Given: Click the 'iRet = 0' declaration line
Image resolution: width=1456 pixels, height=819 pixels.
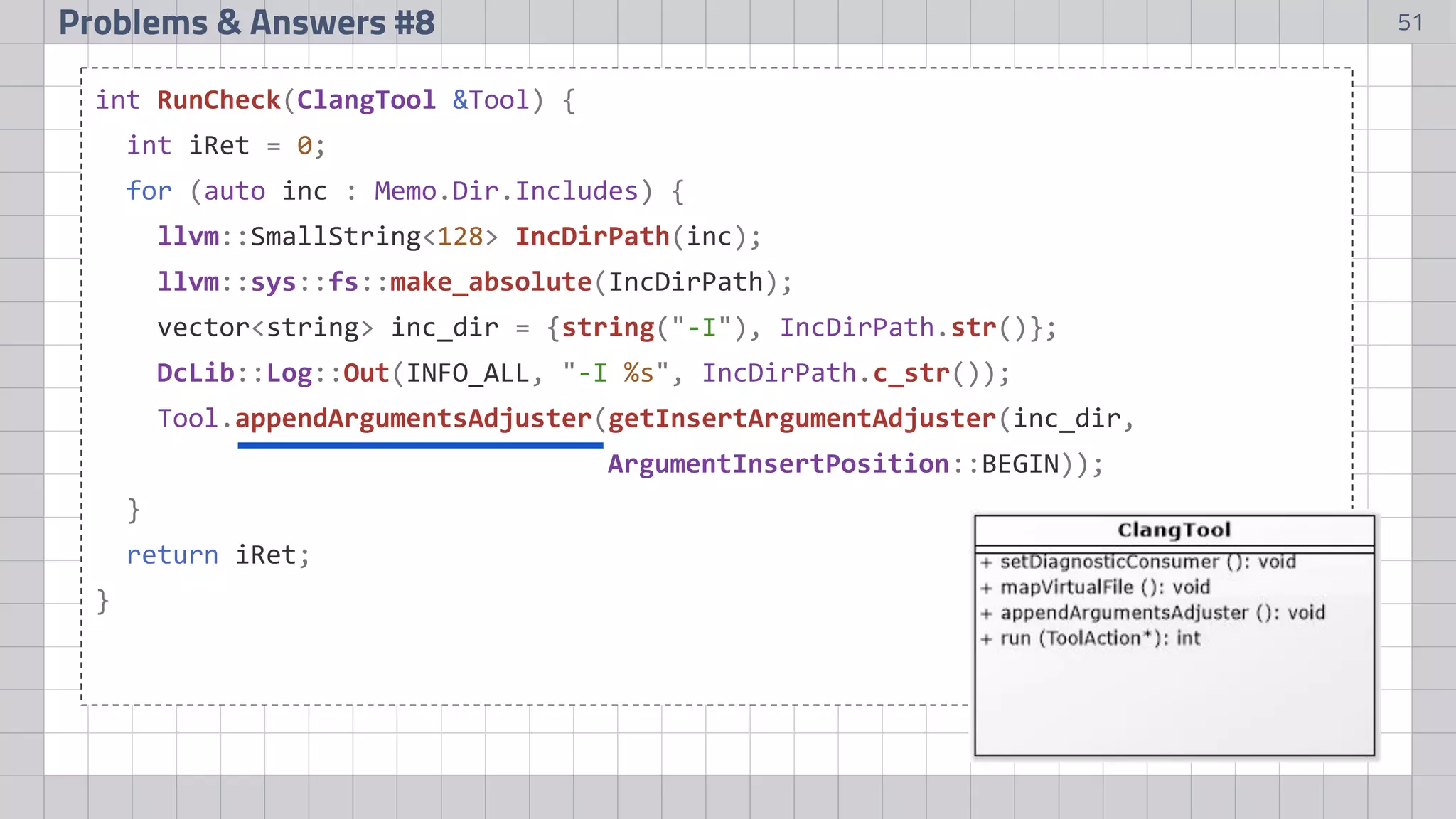Looking at the screenshot, I should 226,146.
